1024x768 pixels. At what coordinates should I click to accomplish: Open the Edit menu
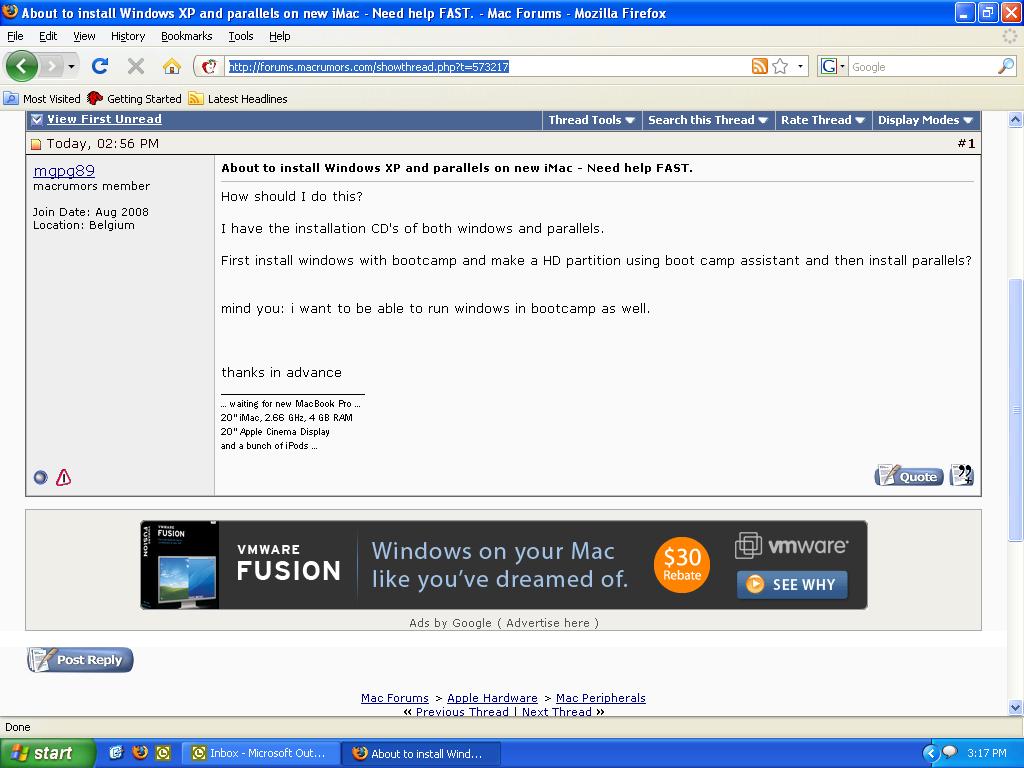coord(48,36)
